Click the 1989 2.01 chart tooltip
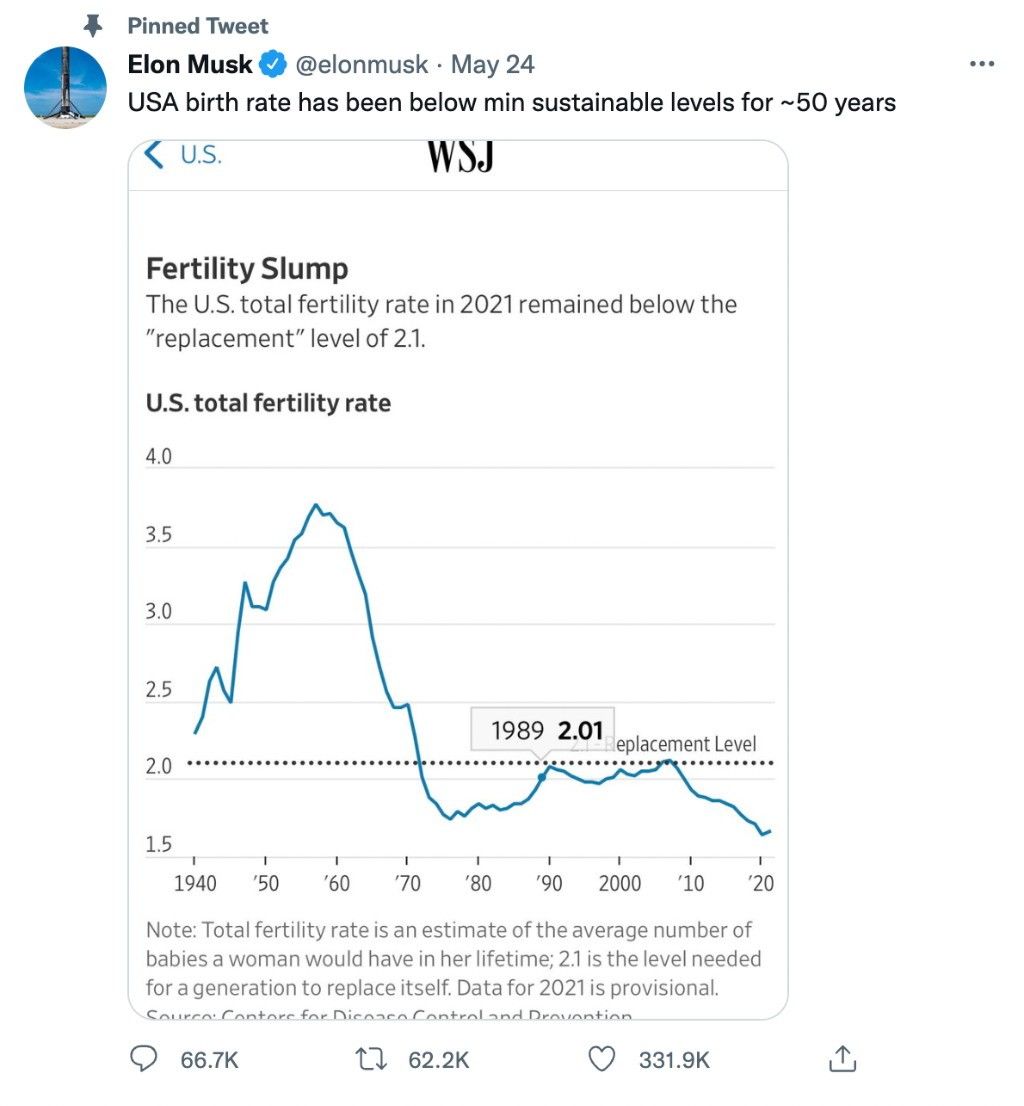1024x1106 pixels. 543,730
